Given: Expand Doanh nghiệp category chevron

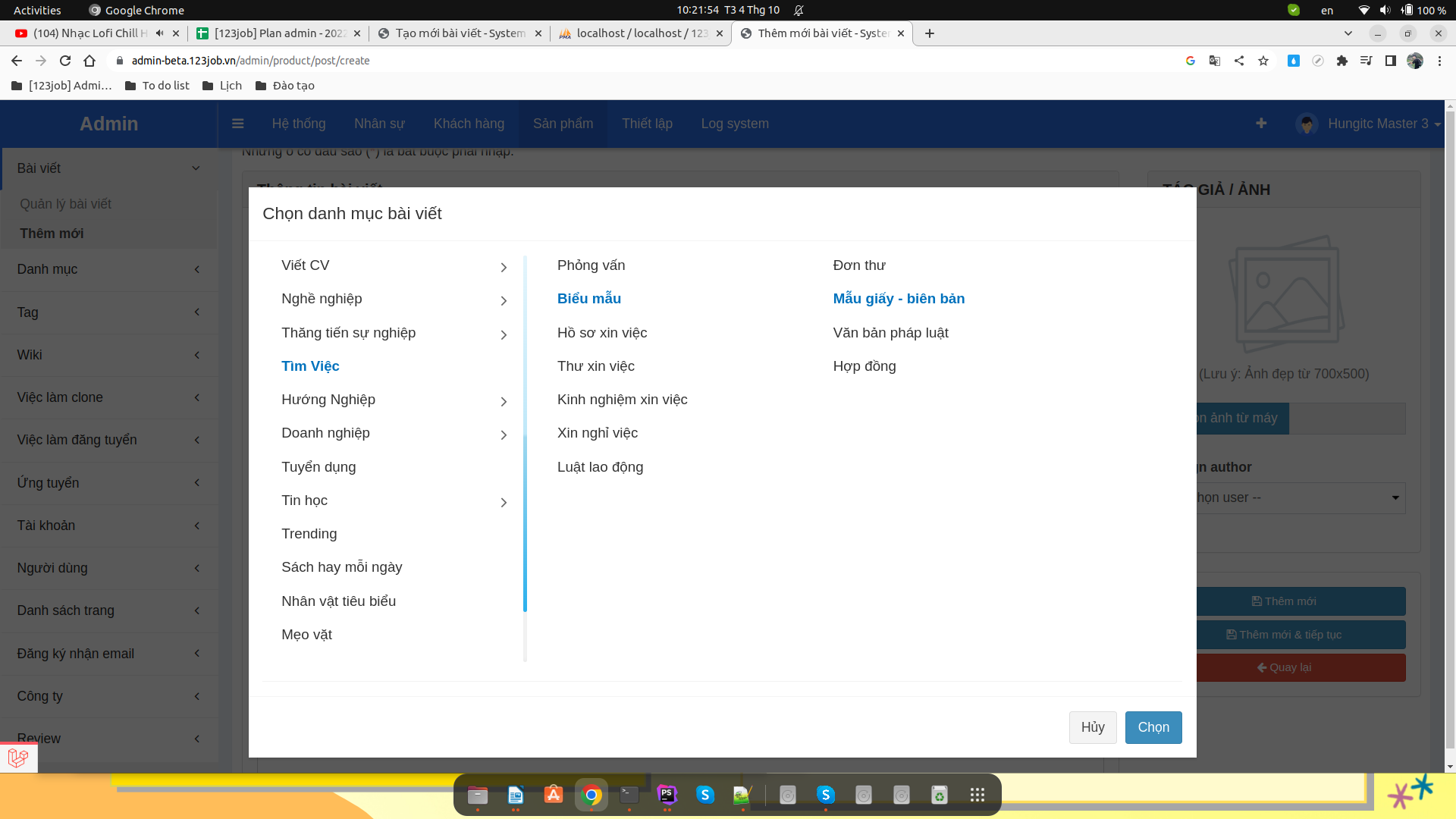Looking at the screenshot, I should tap(504, 435).
